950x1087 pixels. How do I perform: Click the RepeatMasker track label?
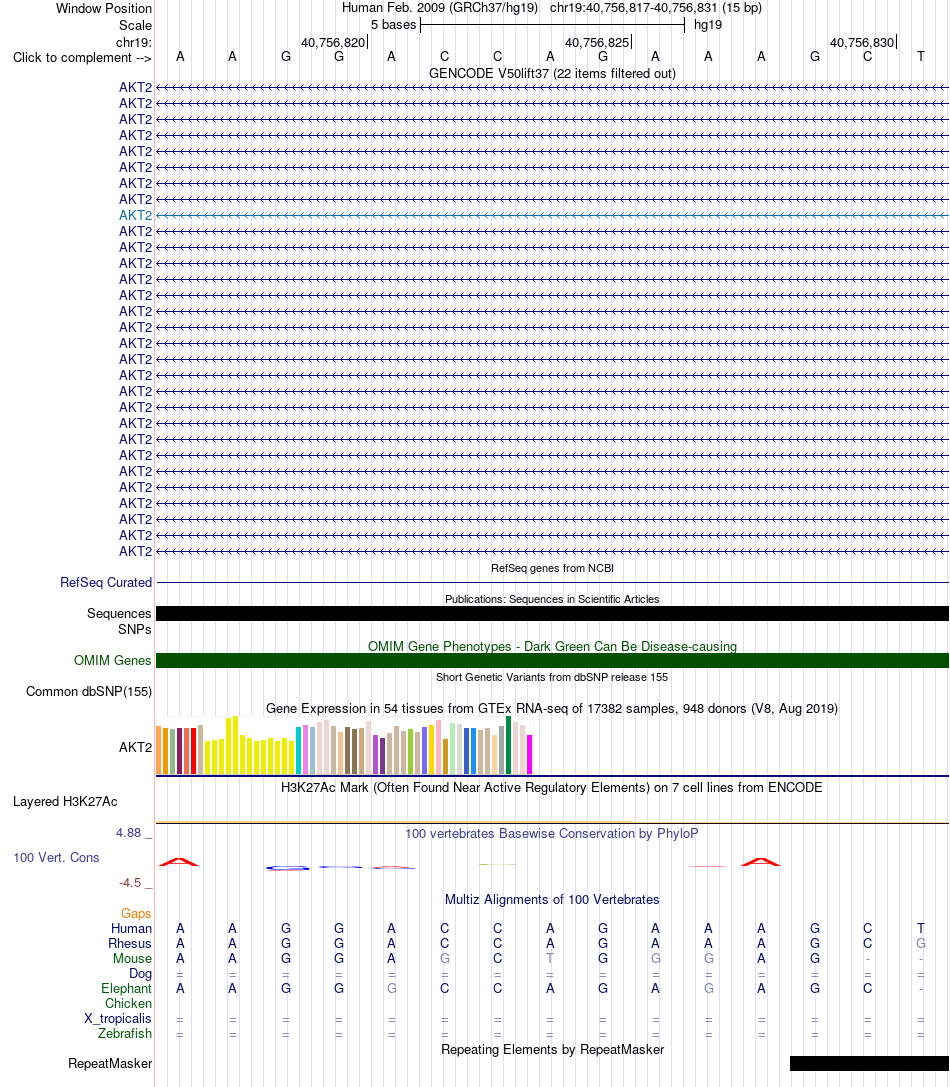(110, 1063)
